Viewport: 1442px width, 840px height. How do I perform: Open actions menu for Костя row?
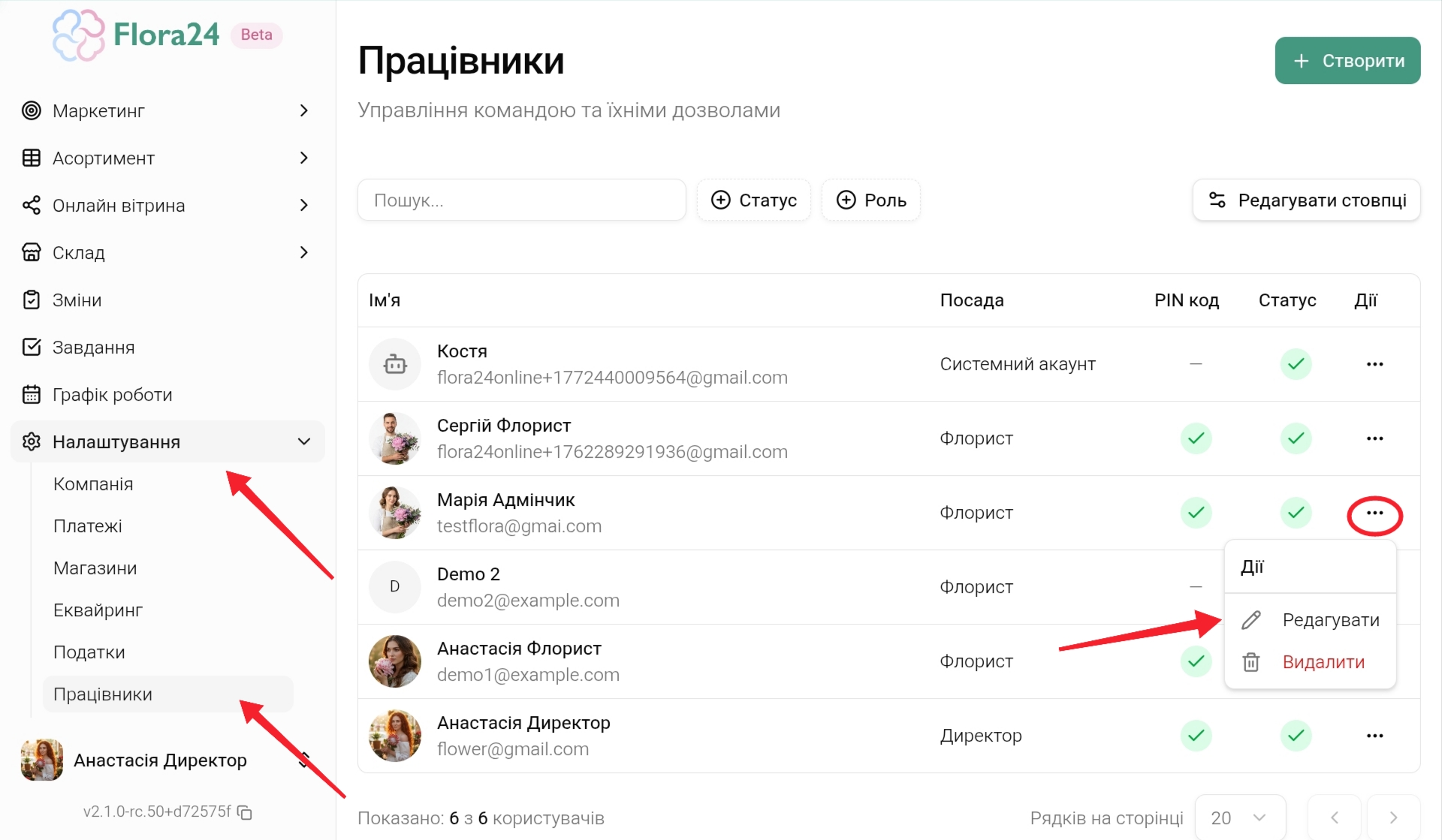(x=1374, y=364)
